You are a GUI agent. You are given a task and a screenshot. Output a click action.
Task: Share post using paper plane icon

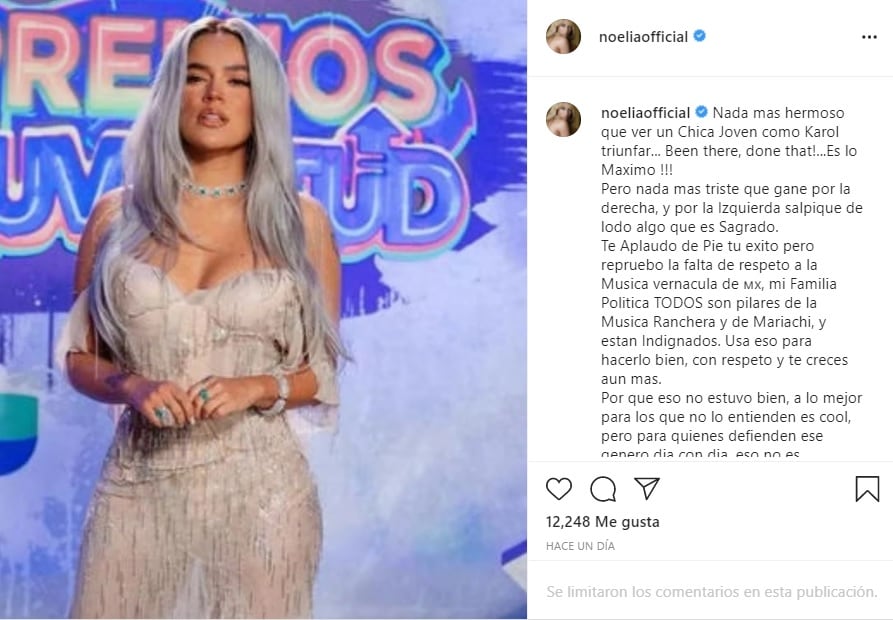pyautogui.click(x=647, y=488)
